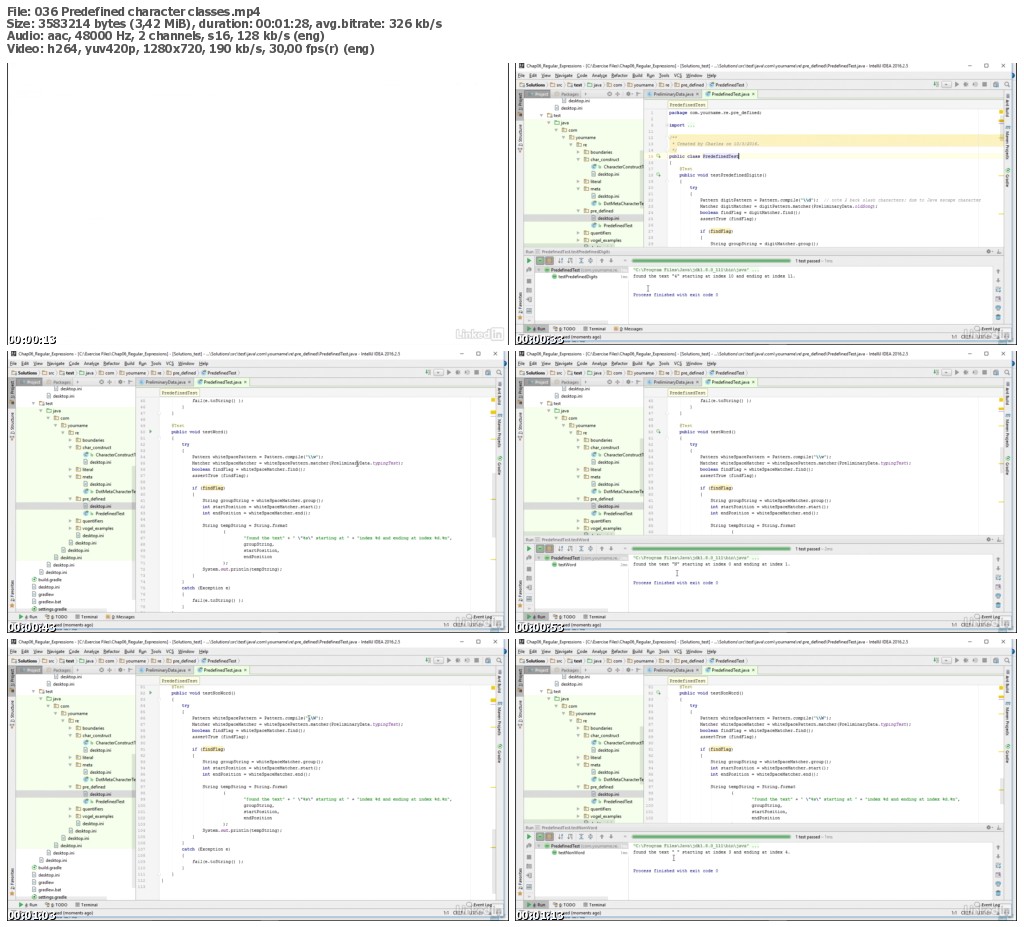Open the Navigate menu in 00:00:43 frame
The width and height of the screenshot is (1024, 927).
[56, 363]
